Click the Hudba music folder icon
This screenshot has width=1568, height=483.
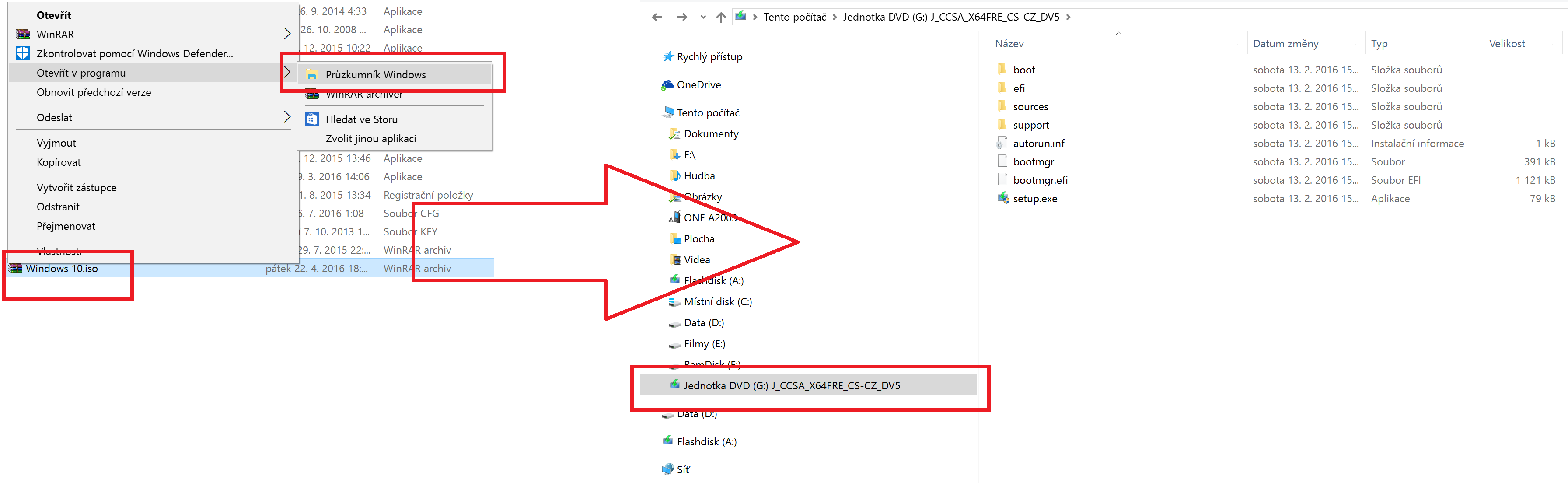pos(674,175)
